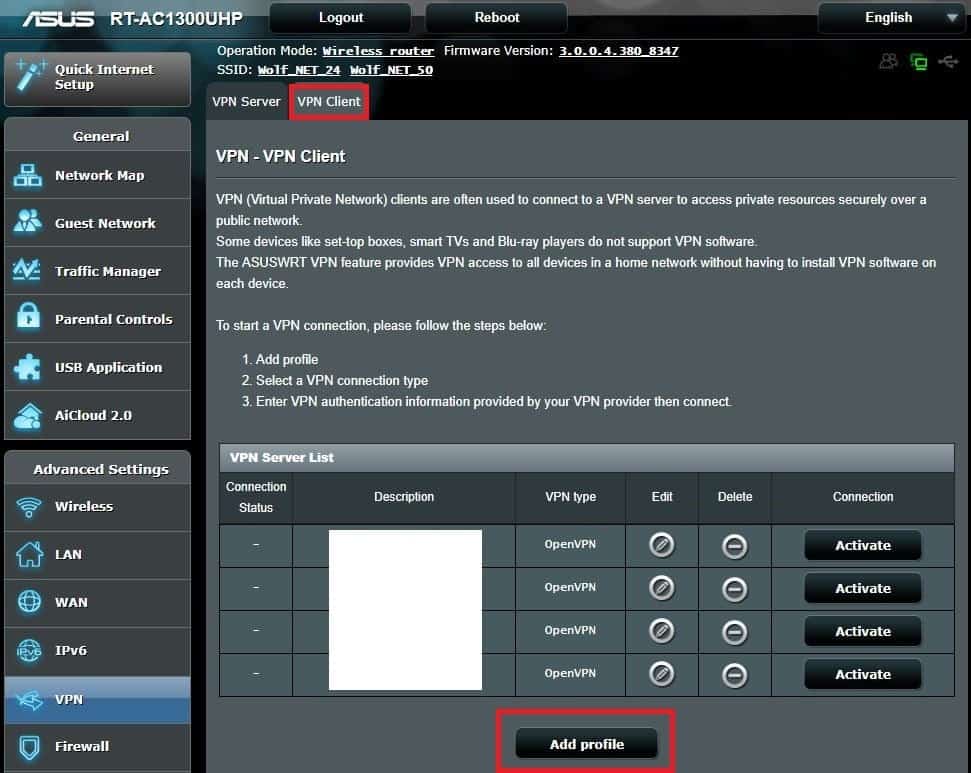
Task: Click the guest users status icon
Action: (889, 61)
